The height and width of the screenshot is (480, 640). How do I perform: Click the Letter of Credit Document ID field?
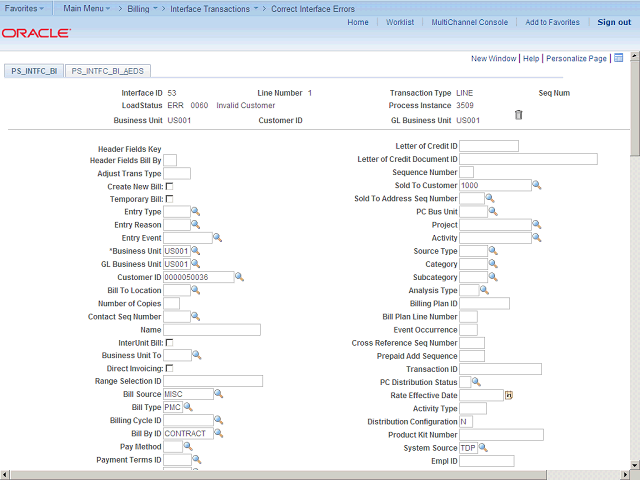(529, 159)
